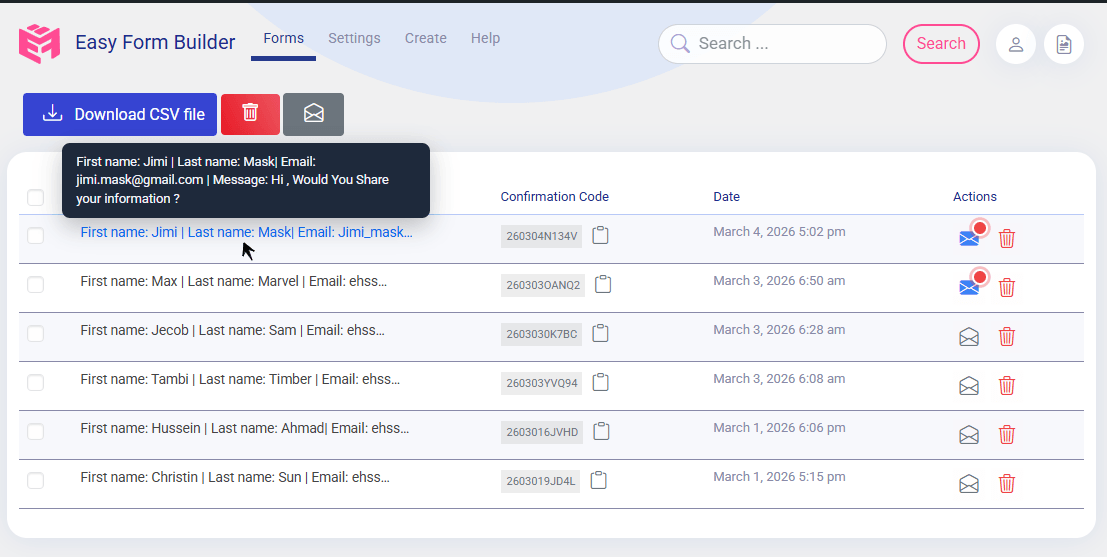Switch to the Settings tab
Screen dimensions: 1107x557
(354, 38)
